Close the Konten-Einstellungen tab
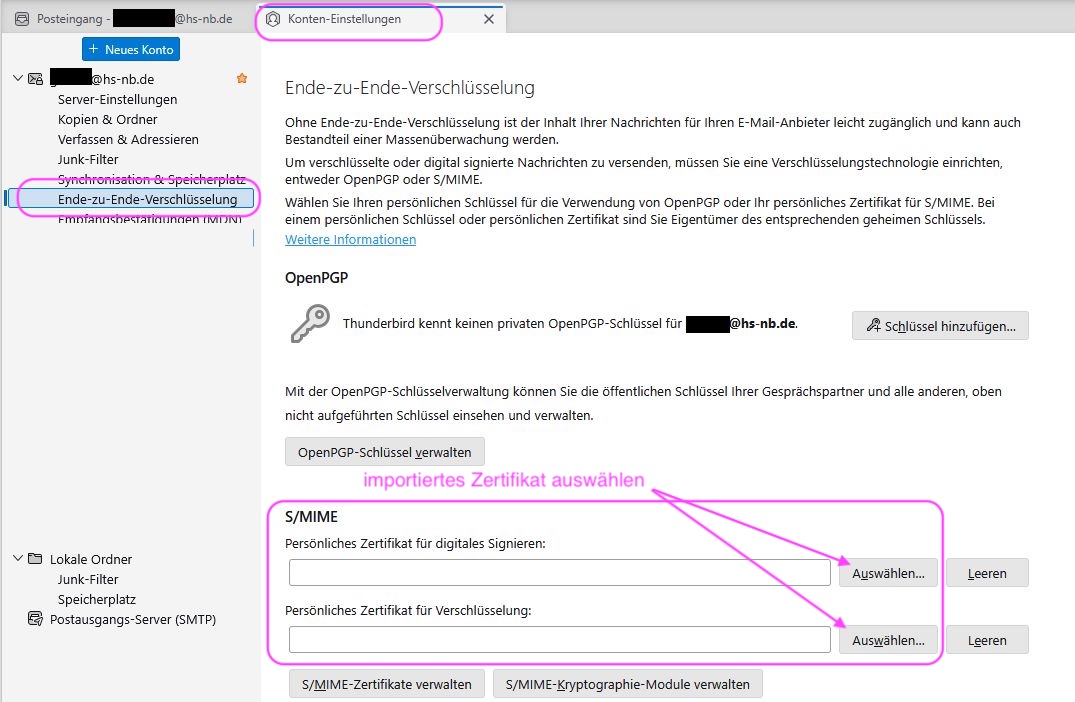The image size is (1075, 702). coord(489,19)
